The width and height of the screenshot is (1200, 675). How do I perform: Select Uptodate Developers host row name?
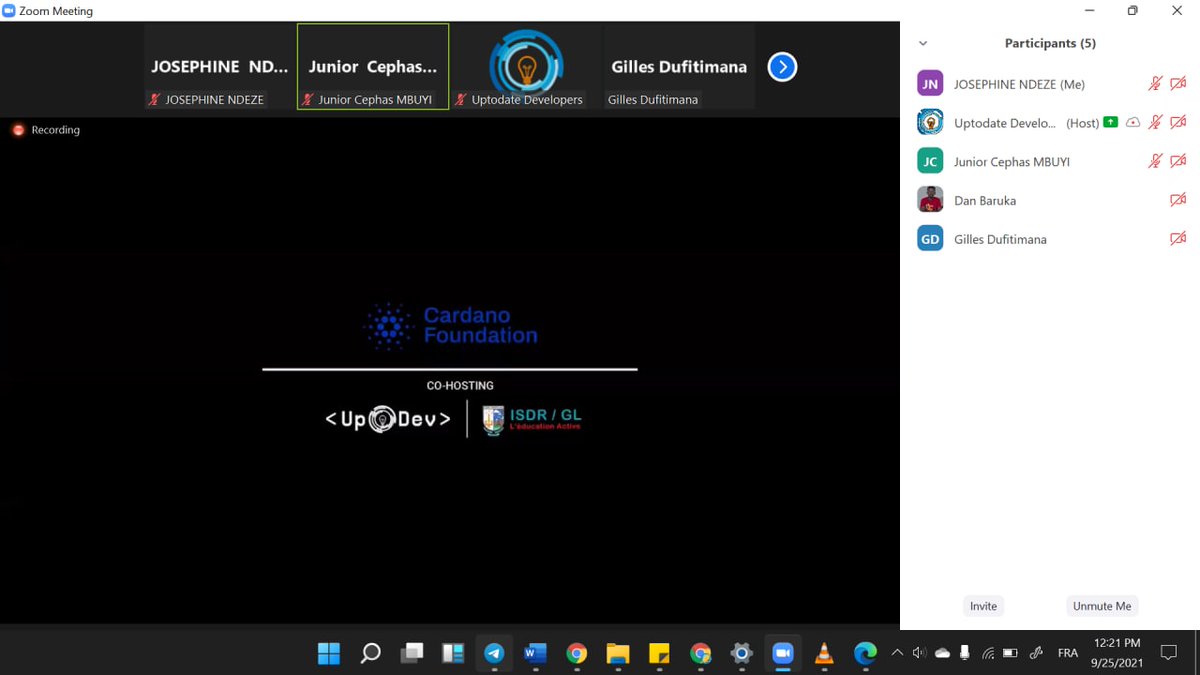point(1004,123)
